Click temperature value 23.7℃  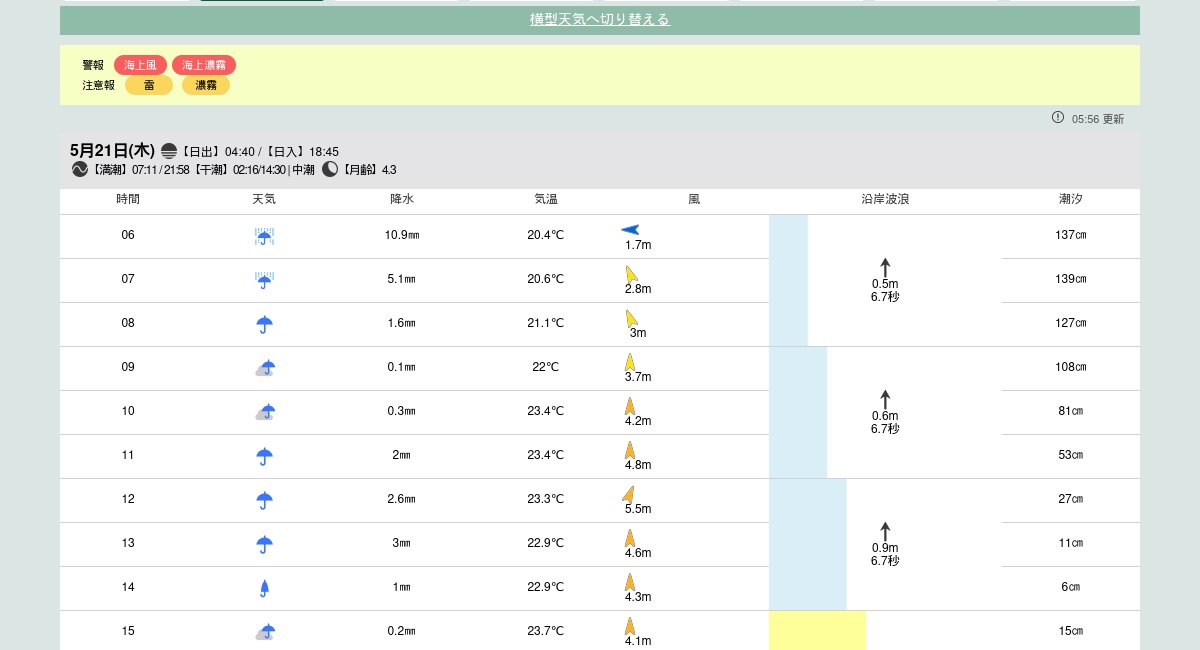tap(546, 631)
